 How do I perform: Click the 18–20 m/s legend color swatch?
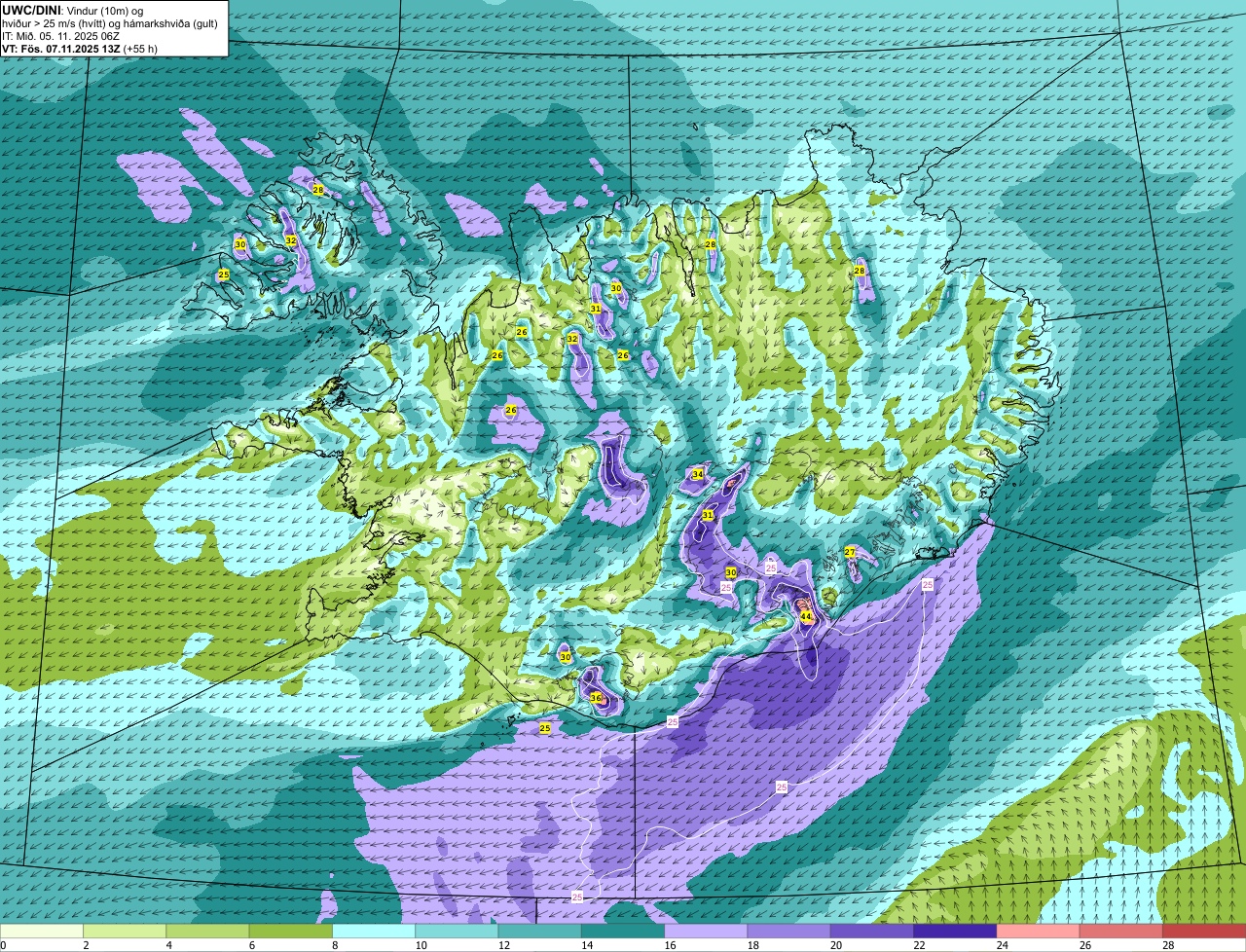click(x=789, y=931)
